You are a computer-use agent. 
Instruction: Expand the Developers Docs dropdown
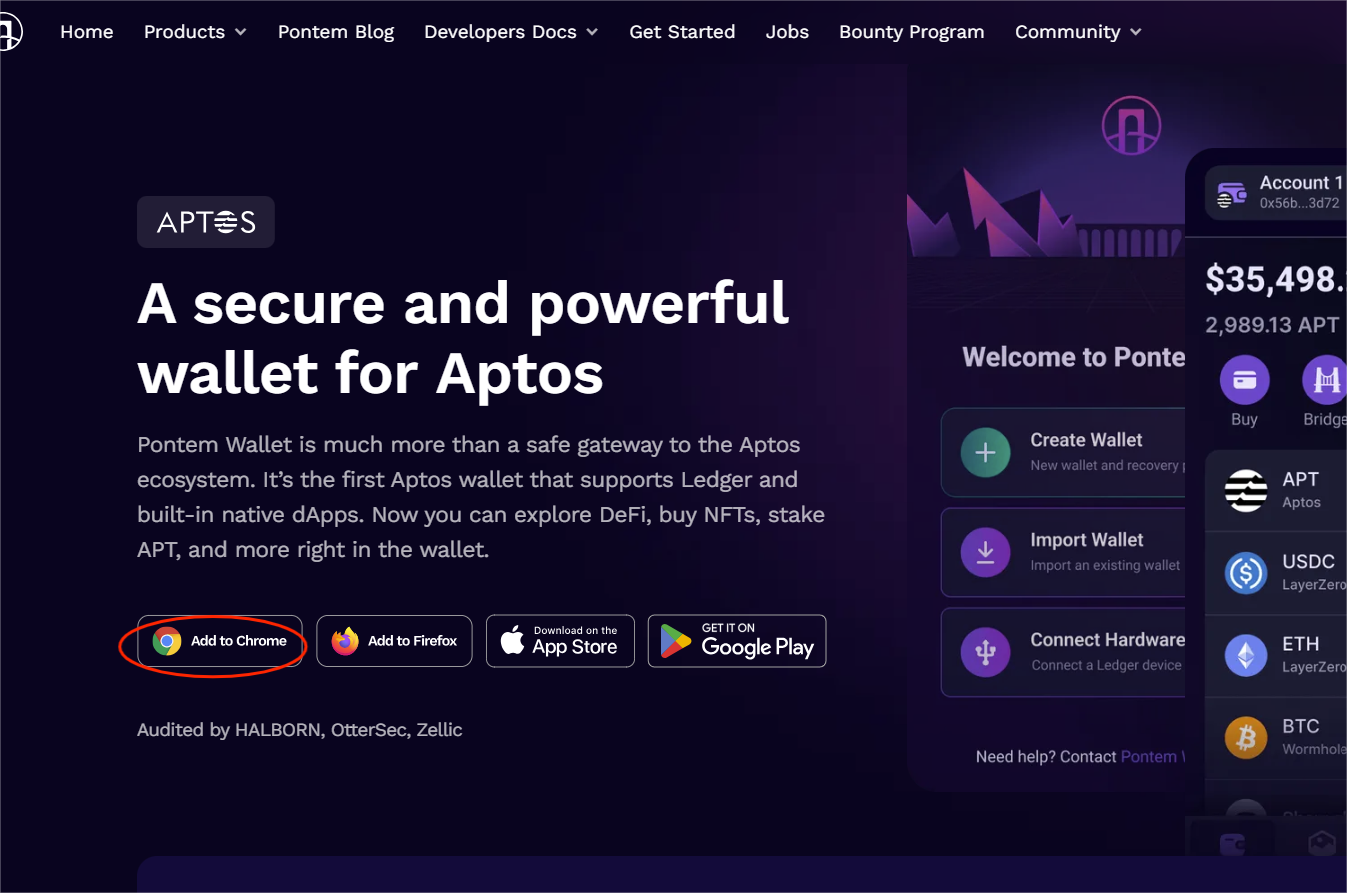pyautogui.click(x=511, y=32)
